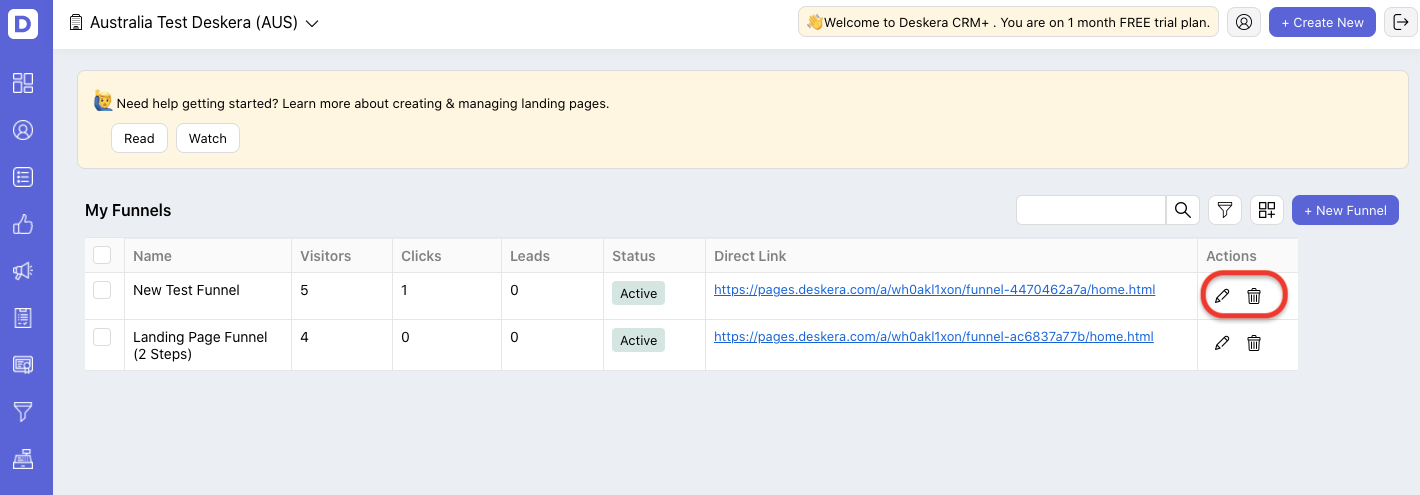Open the thumbs-up deals sidebar icon
The image size is (1420, 495).
pos(23,224)
